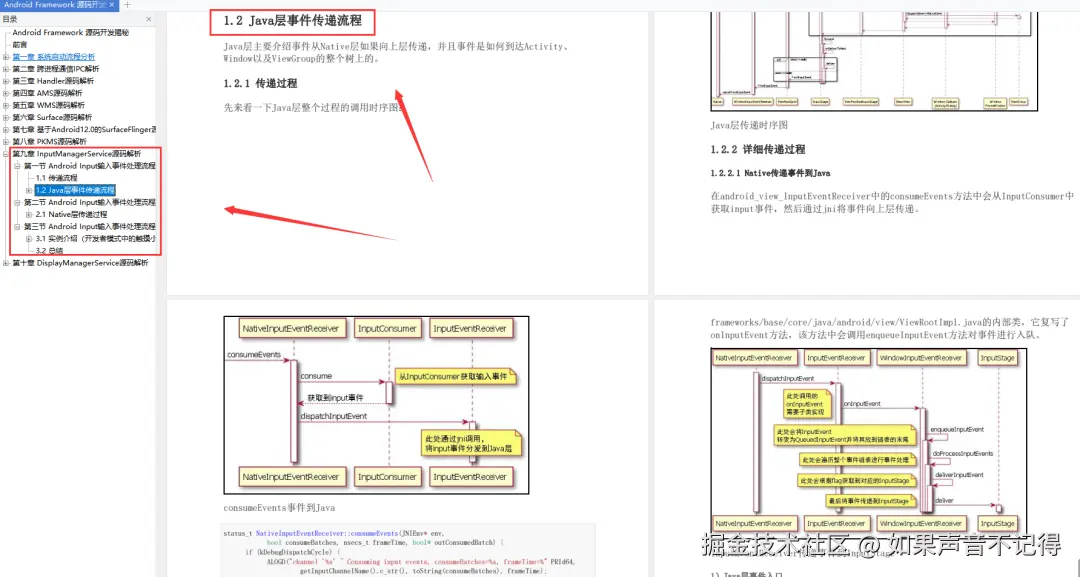Expand the 第二章 跨进程通信IPC解析 node
1080x577 pixels.
coord(6,69)
